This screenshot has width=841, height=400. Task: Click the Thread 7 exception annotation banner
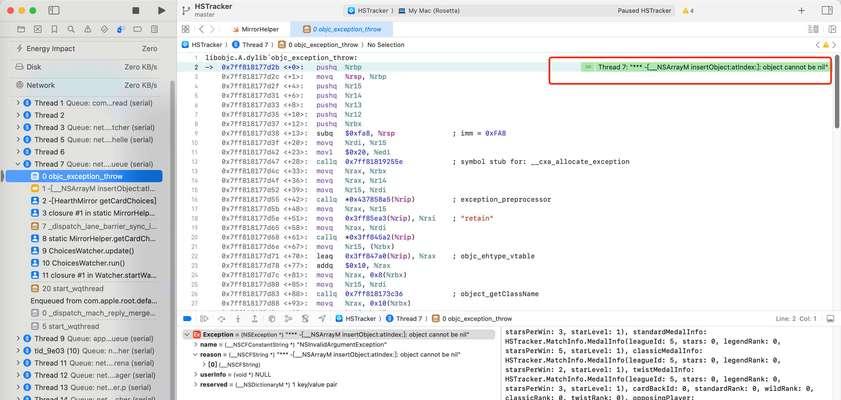705,67
